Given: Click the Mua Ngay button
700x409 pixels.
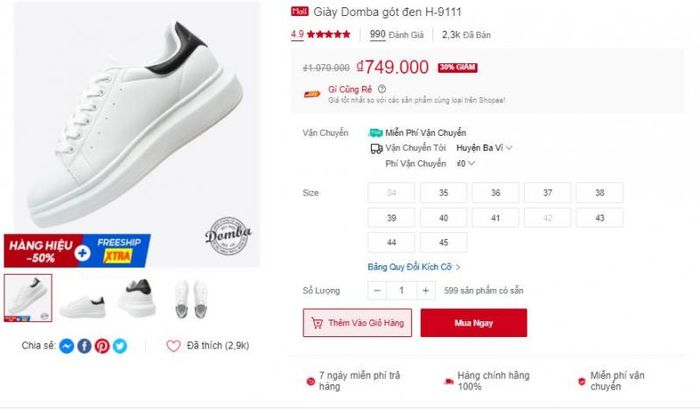Looking at the screenshot, I should [x=474, y=322].
